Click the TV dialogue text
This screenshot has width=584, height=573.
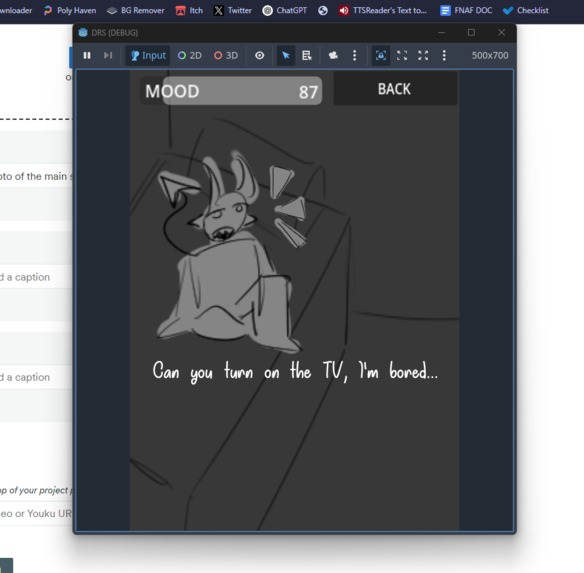click(x=295, y=371)
